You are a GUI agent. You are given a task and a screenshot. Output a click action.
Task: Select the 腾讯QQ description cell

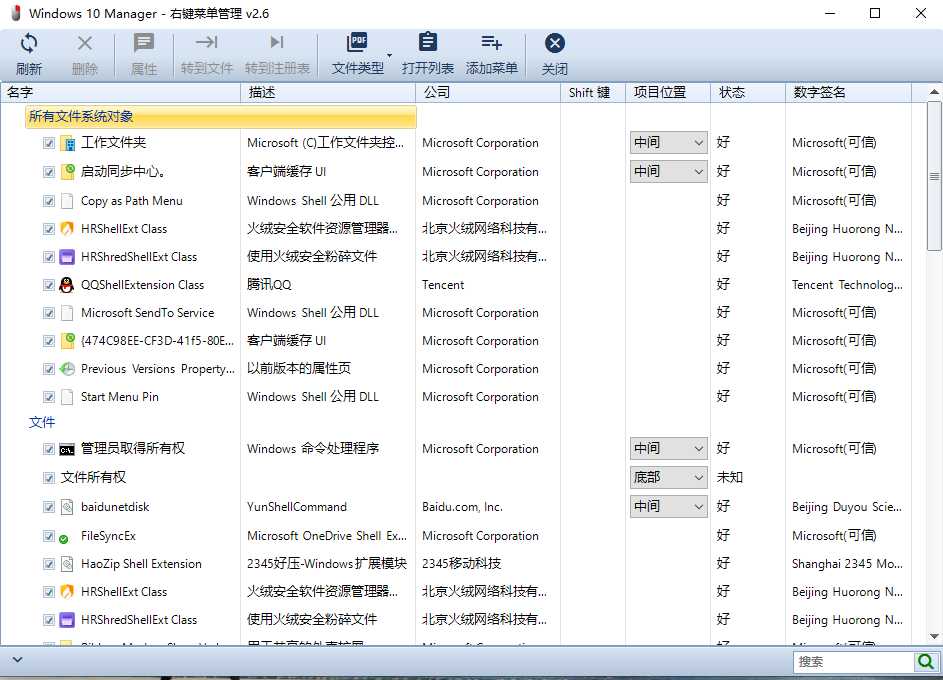point(269,285)
